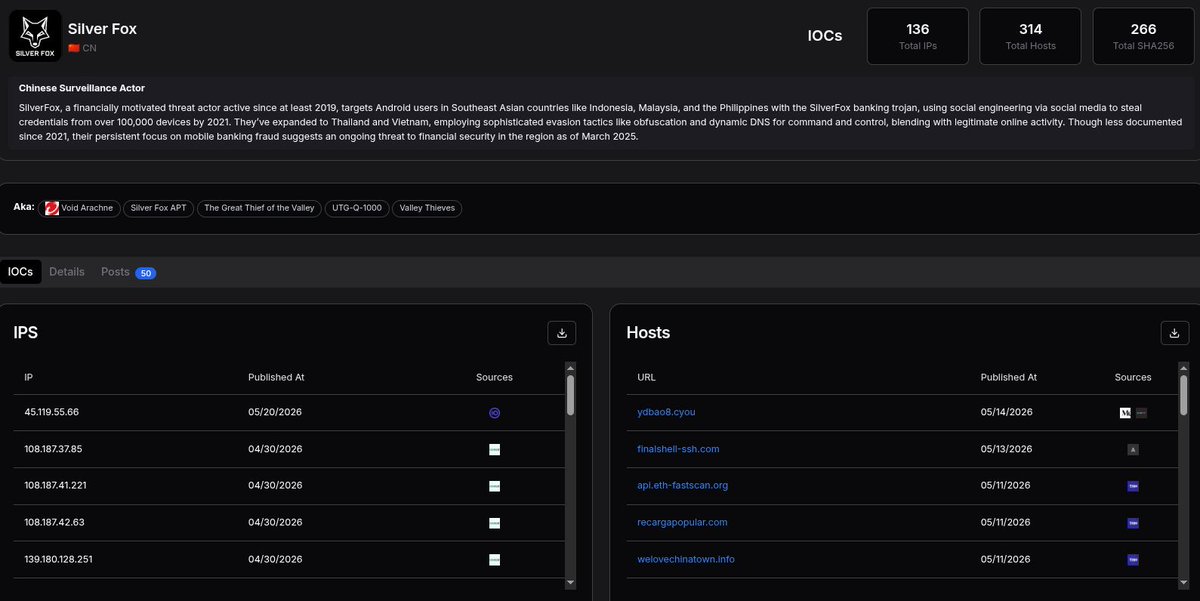
Task: Click IPS table Published At header
Action: click(276, 377)
